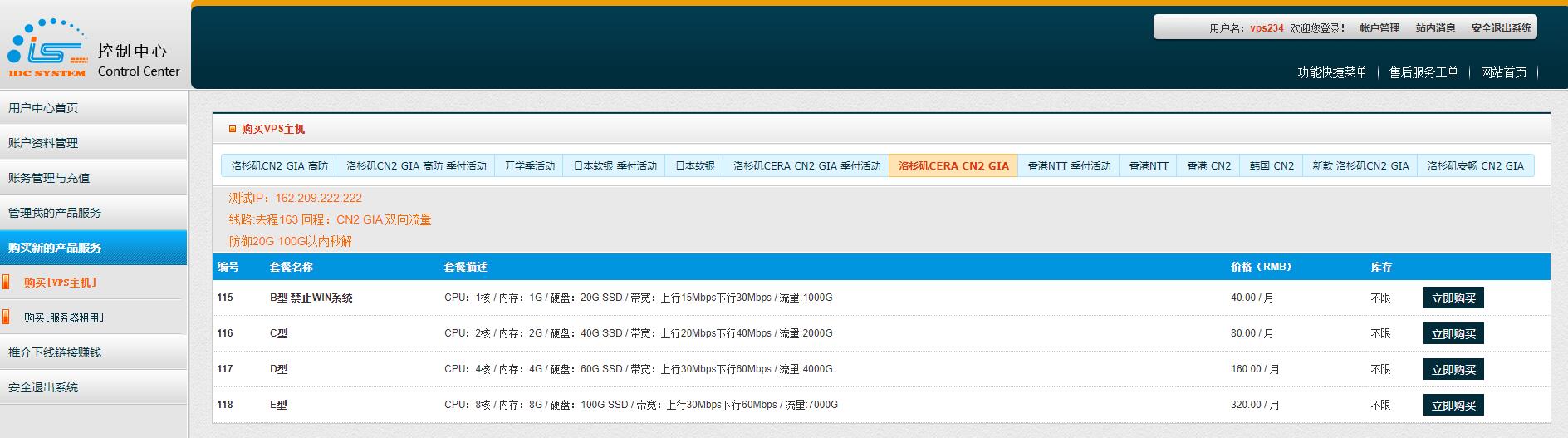Click price 40.00 / 月
Viewport: 1568px width, 438px height.
(x=1252, y=298)
